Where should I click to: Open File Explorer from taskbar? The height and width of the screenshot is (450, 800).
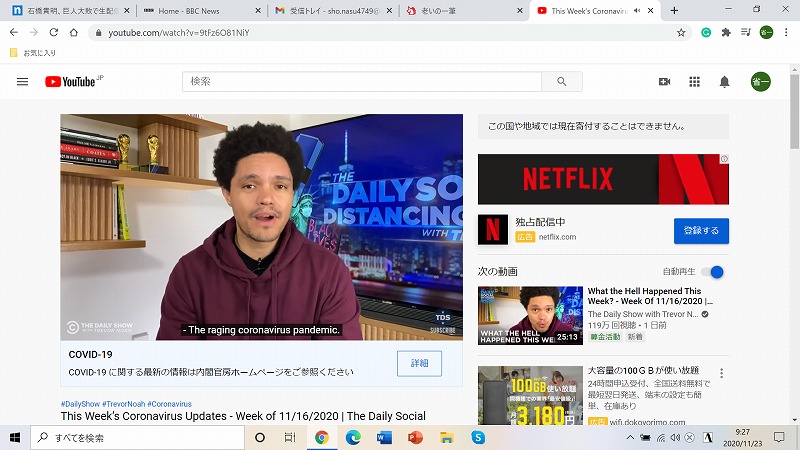pos(446,438)
